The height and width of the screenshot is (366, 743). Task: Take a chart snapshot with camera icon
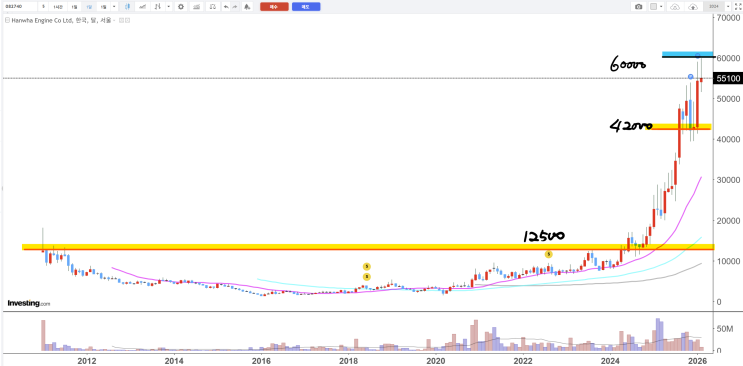coord(639,7)
